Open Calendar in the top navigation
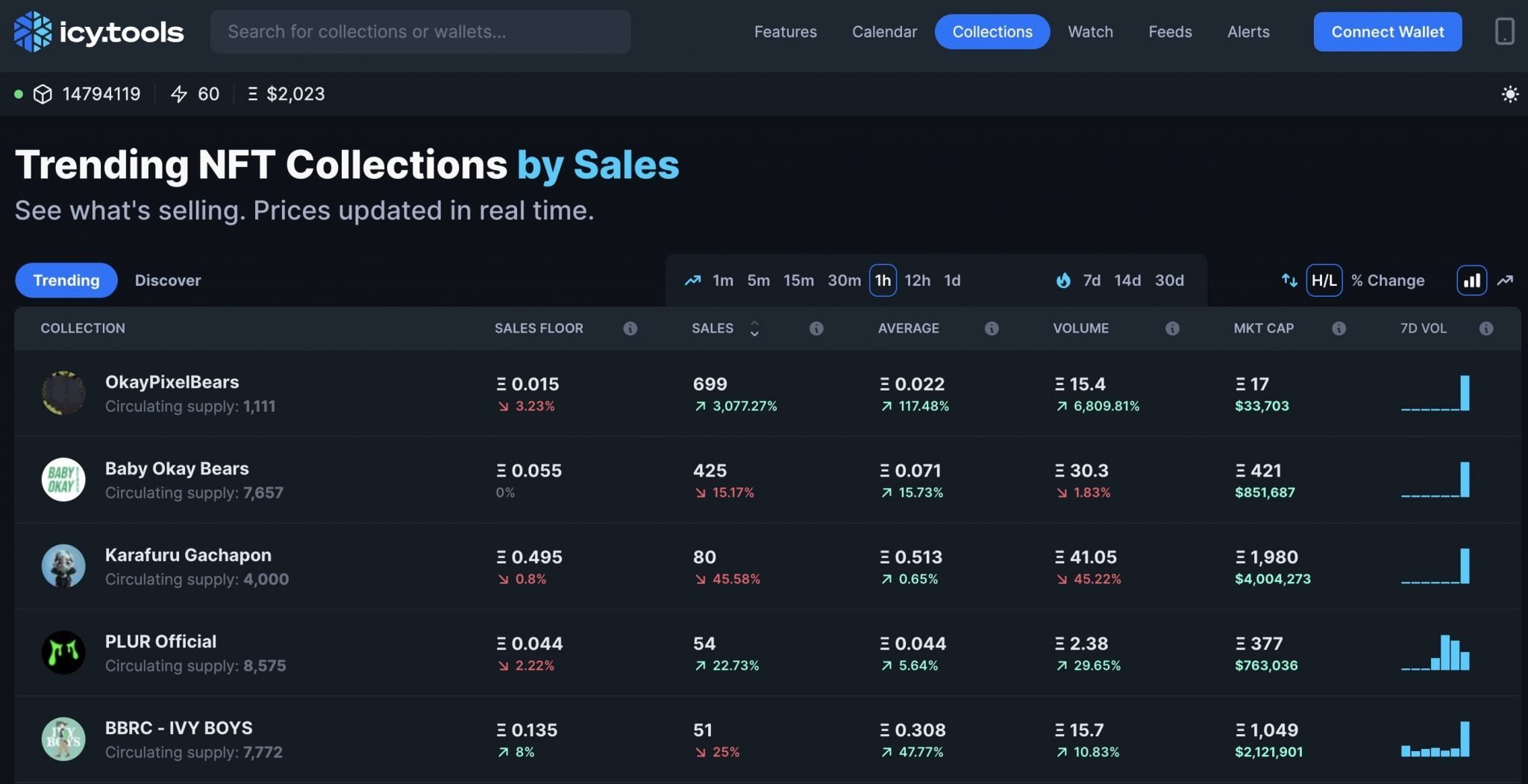 884,31
